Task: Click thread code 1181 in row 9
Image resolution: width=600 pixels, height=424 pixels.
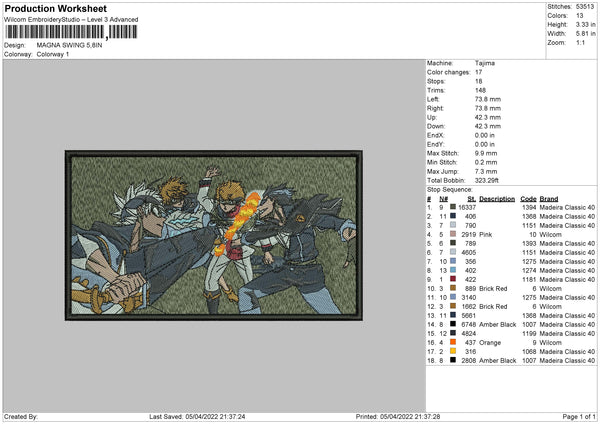Action: (x=529, y=279)
